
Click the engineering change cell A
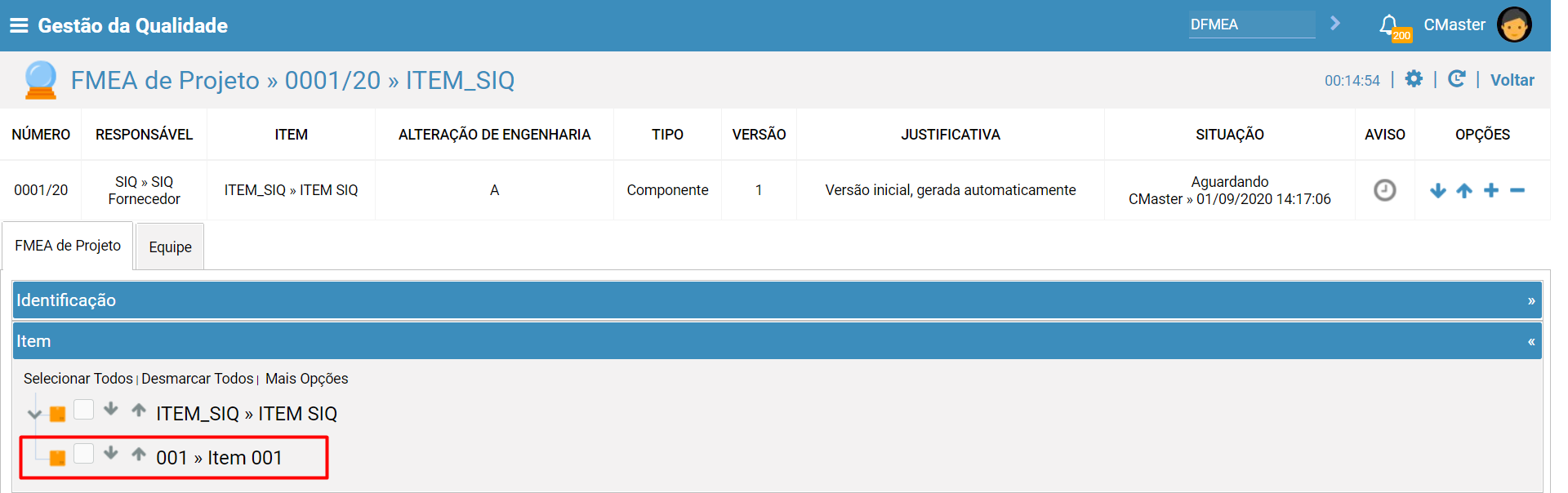click(x=494, y=190)
